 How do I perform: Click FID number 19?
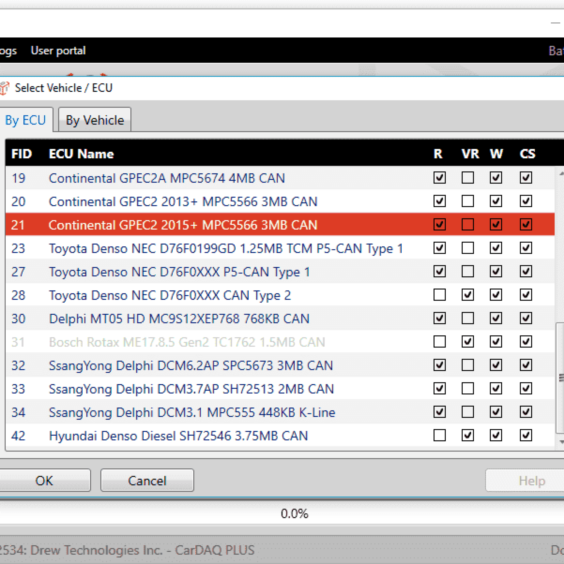18,178
